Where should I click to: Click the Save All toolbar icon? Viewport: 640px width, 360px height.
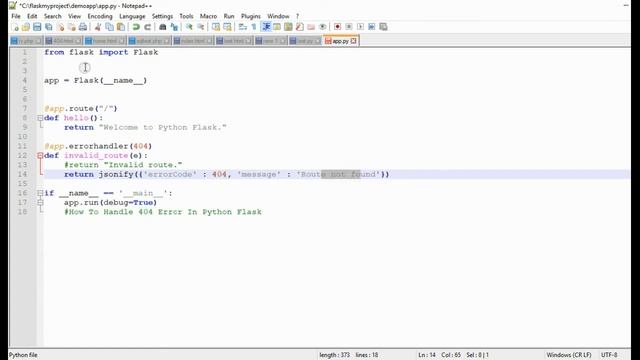(49, 27)
